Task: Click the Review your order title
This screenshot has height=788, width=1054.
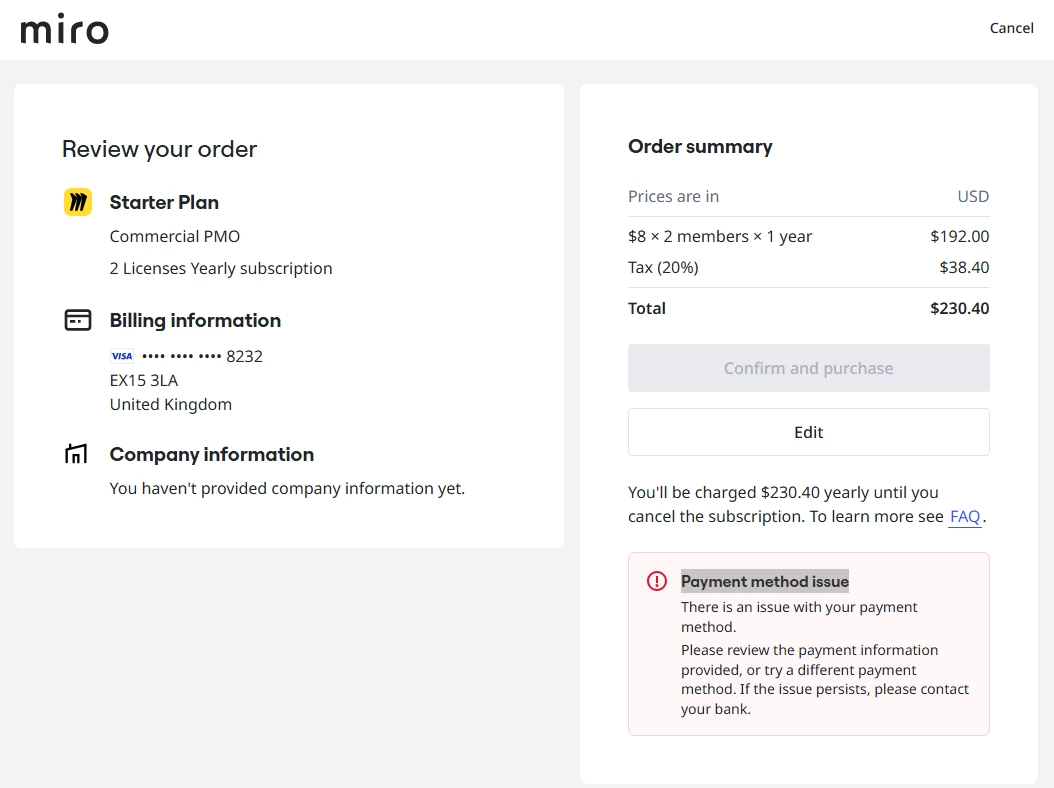Action: (x=159, y=149)
